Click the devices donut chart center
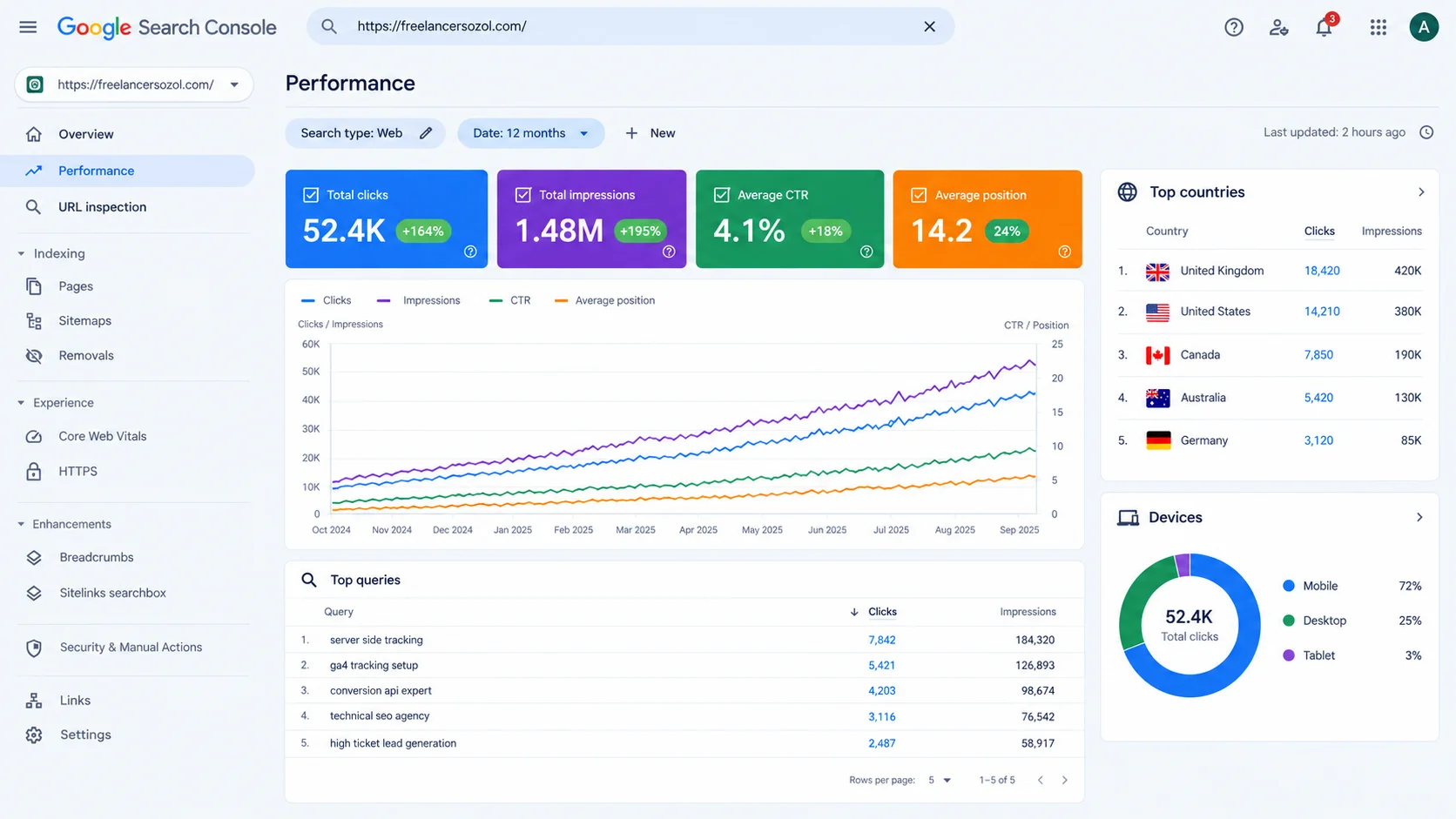 [x=1190, y=625]
